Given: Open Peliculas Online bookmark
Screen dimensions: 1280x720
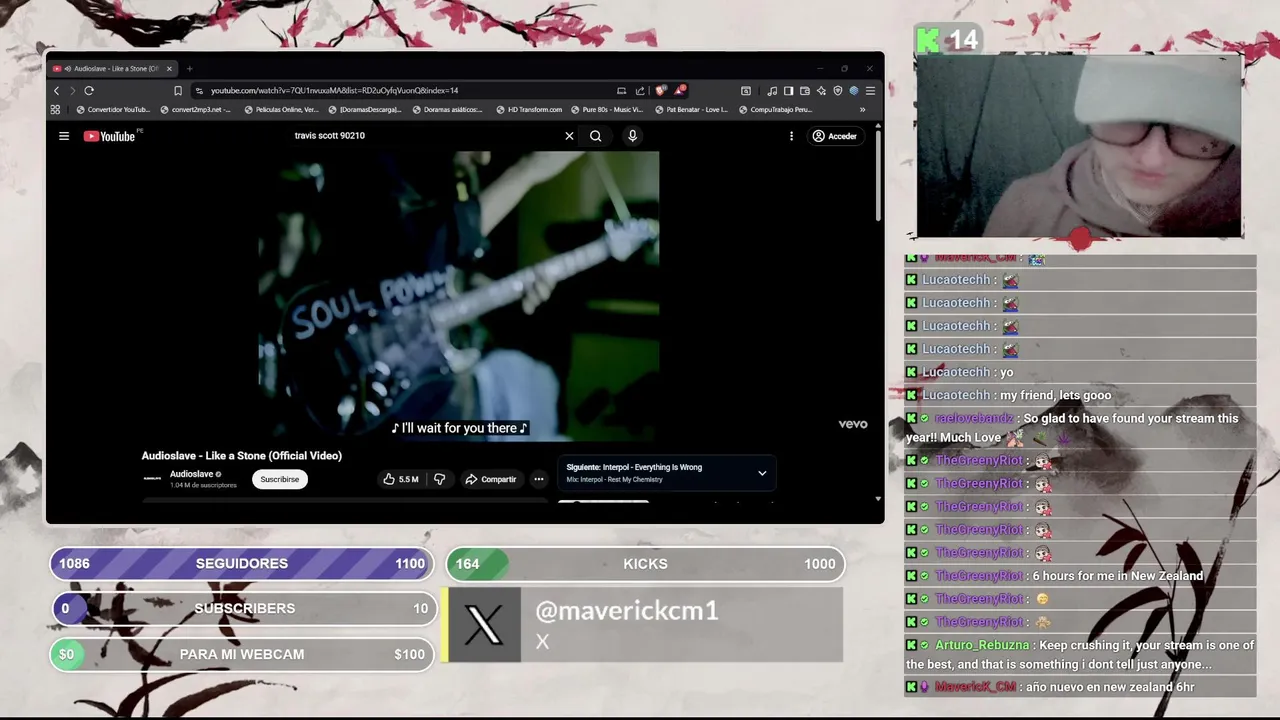Looking at the screenshot, I should point(282,110).
